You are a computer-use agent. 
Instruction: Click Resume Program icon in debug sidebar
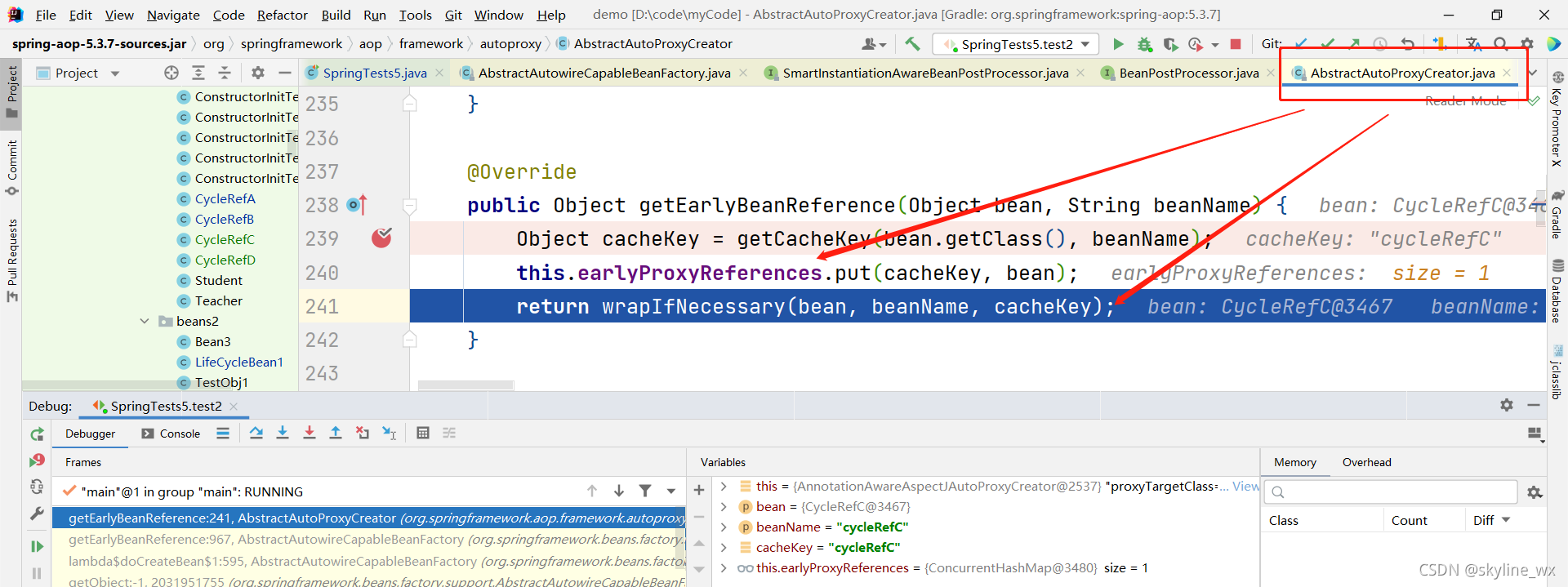pyautogui.click(x=37, y=546)
